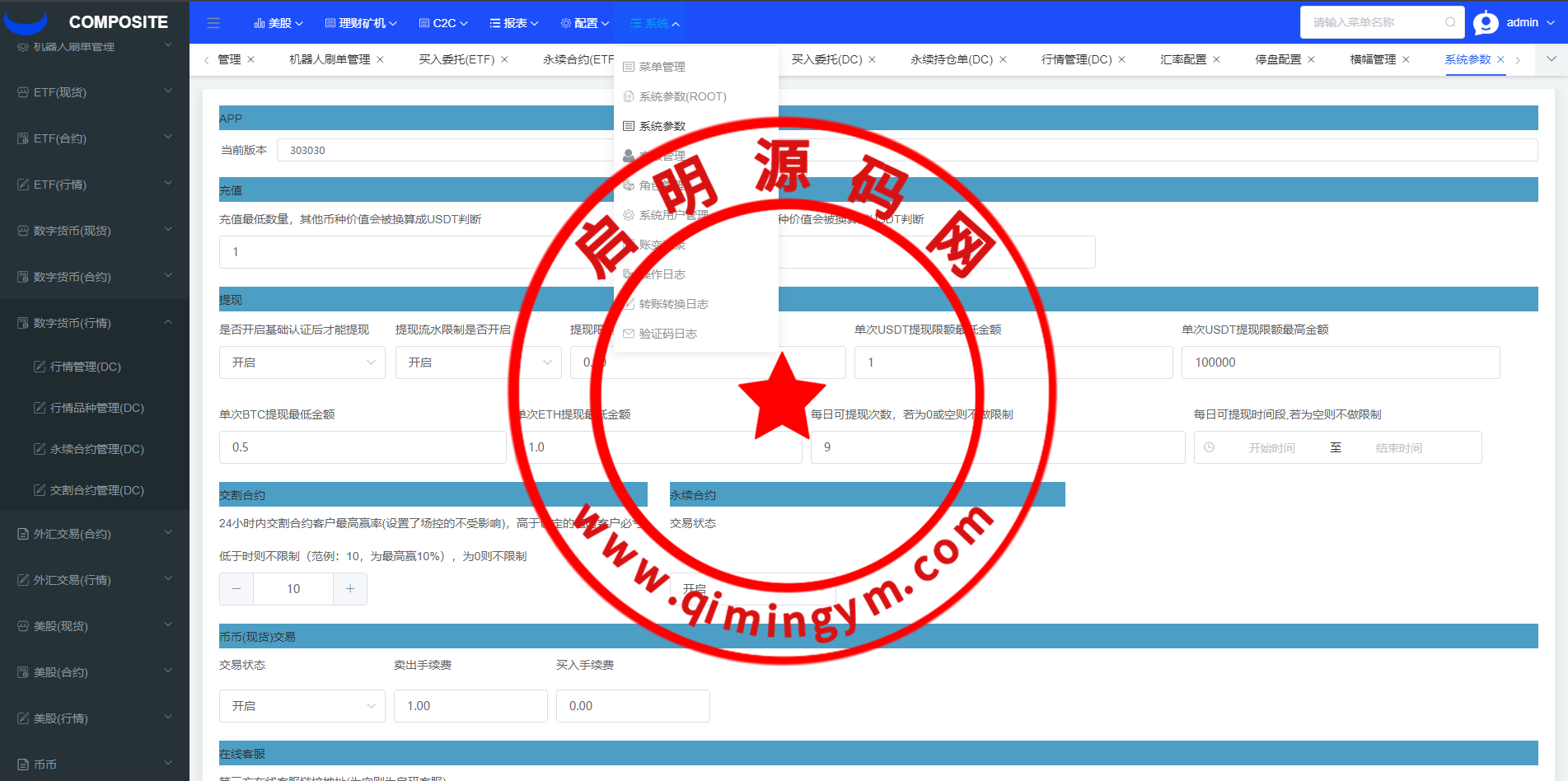Switch to the 停盘配置 tab
The image size is (1568, 781).
[1277, 59]
